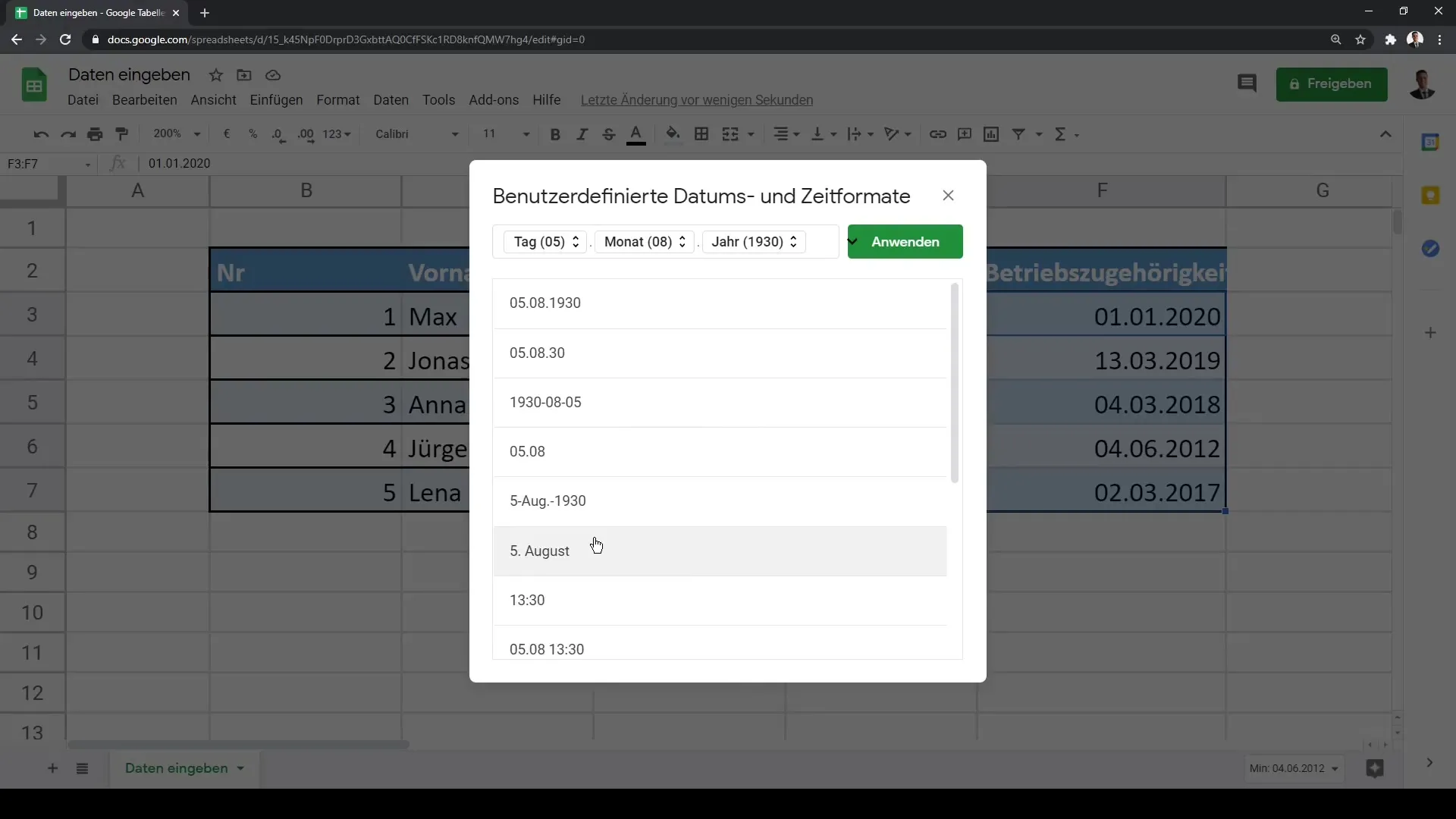Viewport: 1456px width, 819px height.
Task: Open the Format menu
Action: [337, 100]
